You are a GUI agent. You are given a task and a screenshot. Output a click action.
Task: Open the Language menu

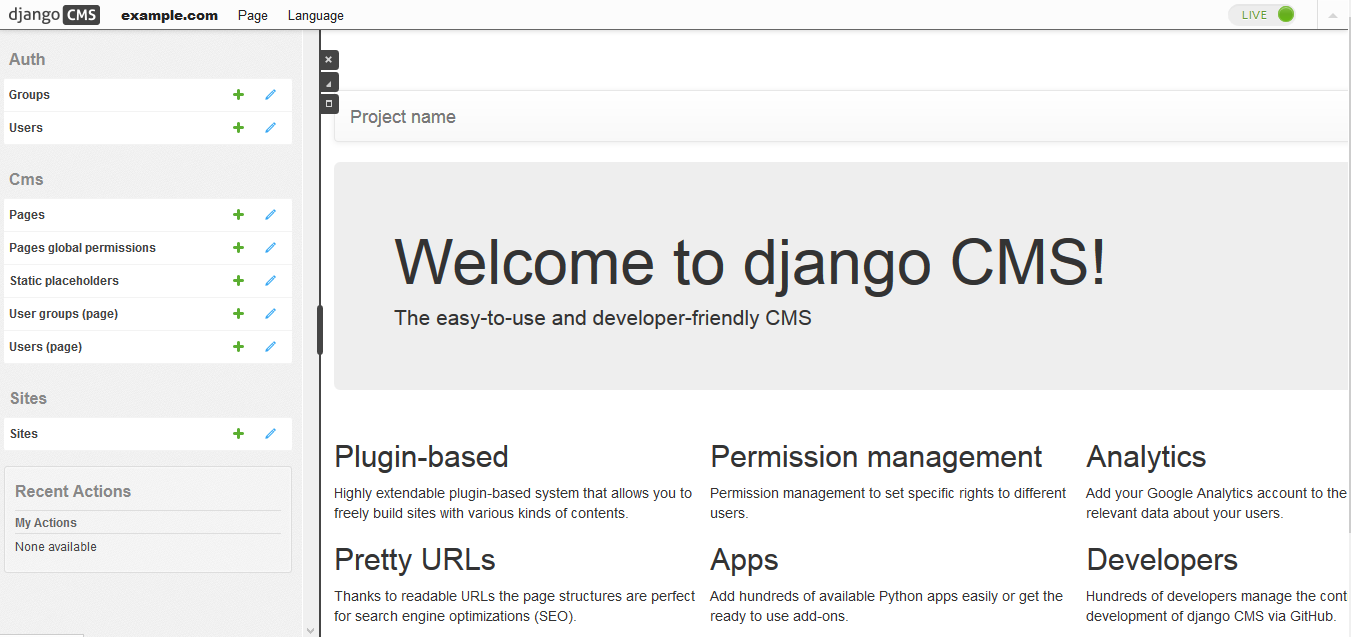tap(315, 15)
